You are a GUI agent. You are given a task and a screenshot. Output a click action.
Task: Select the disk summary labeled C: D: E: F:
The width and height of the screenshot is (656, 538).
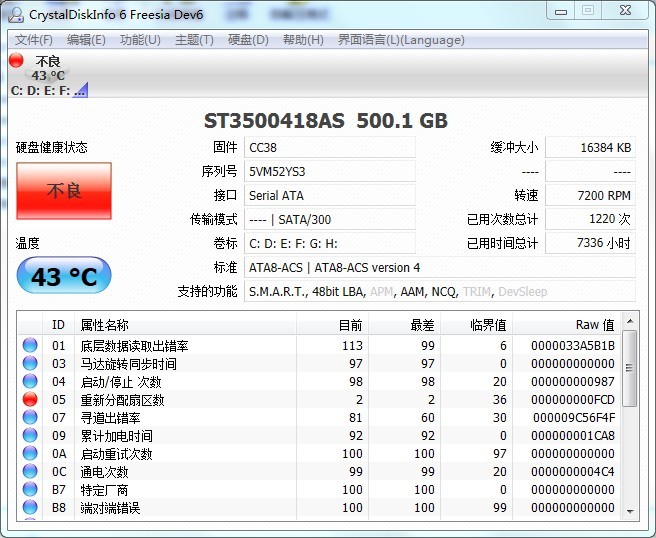coord(49,75)
